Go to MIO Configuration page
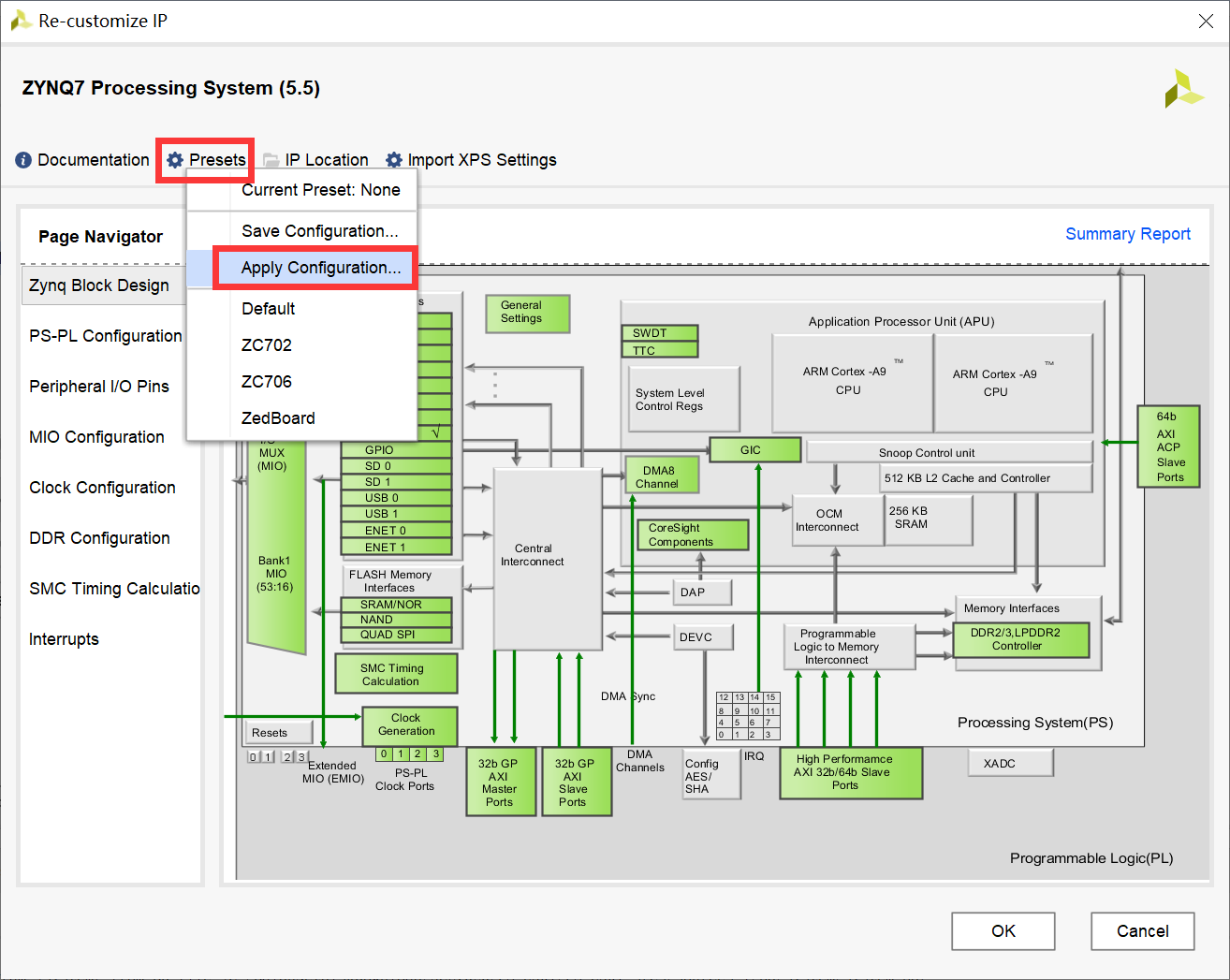 pos(96,437)
